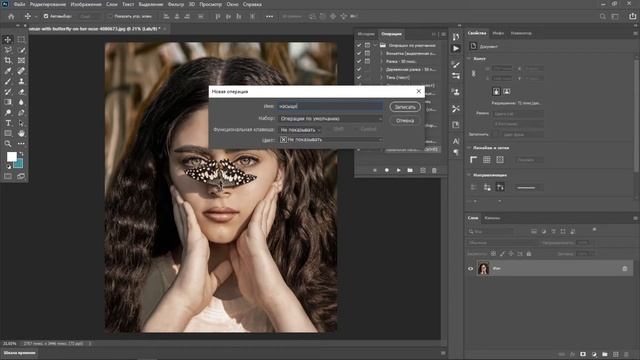The width and height of the screenshot is (640, 360).
Task: Click the search icon at top right
Action: 603,16
